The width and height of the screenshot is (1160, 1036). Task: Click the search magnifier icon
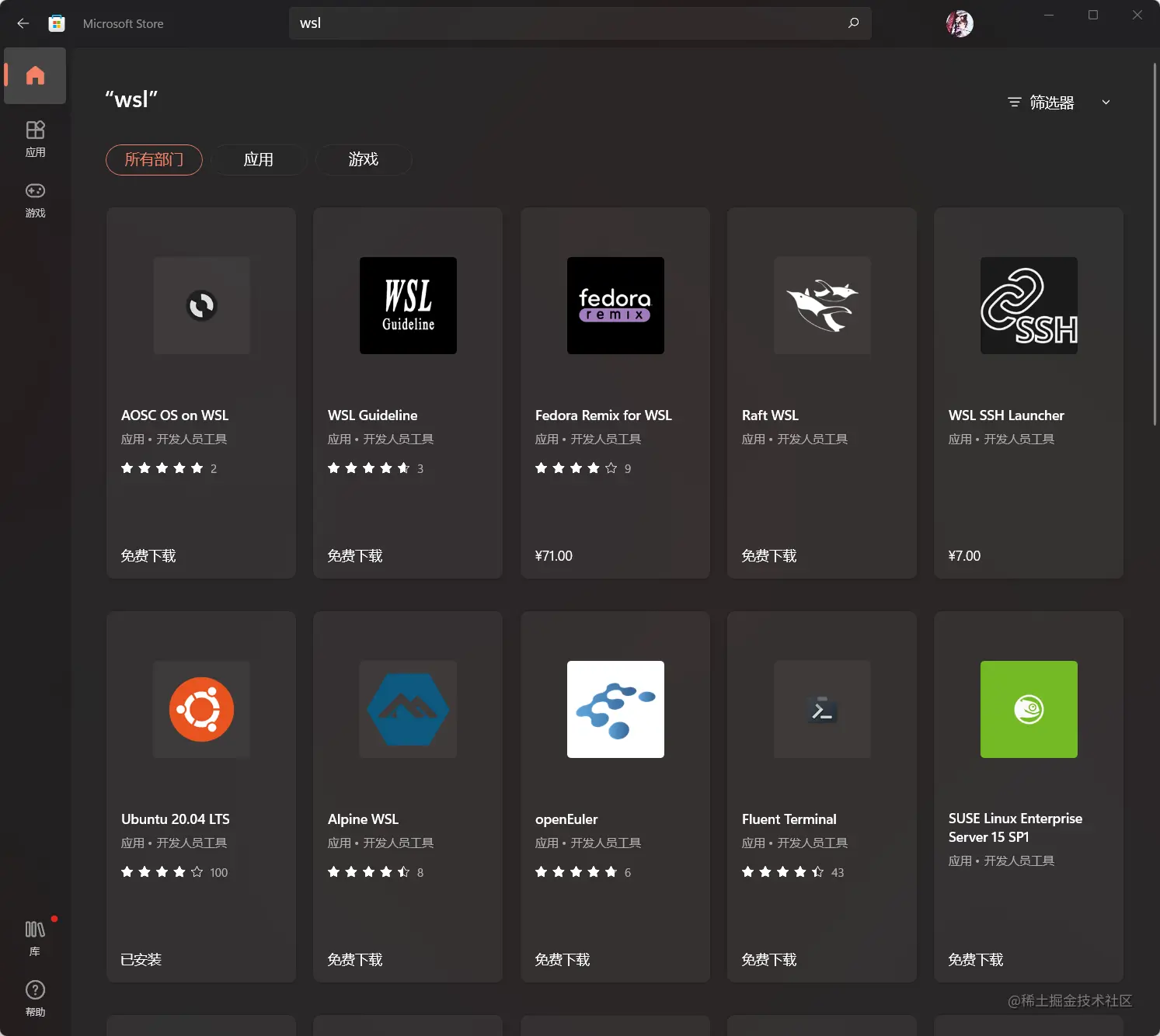point(853,23)
